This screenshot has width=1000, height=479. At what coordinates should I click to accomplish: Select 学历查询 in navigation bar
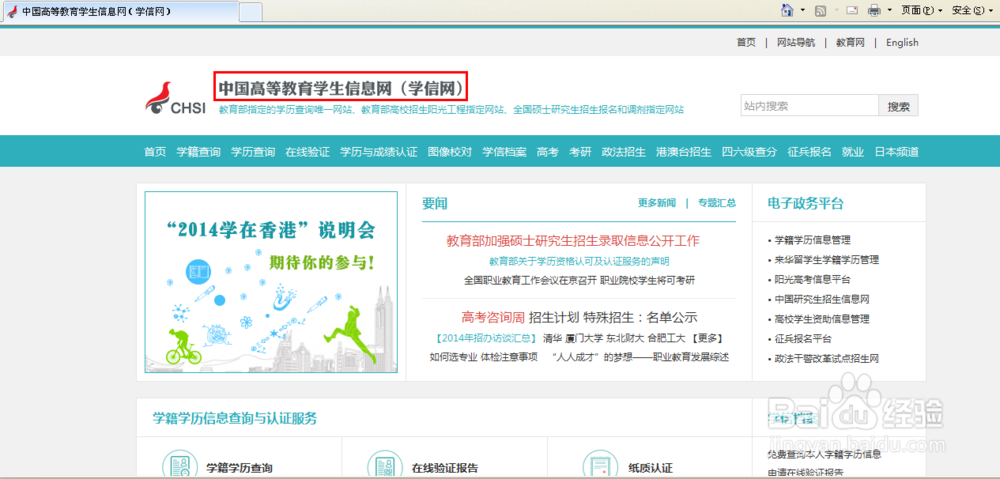(253, 152)
